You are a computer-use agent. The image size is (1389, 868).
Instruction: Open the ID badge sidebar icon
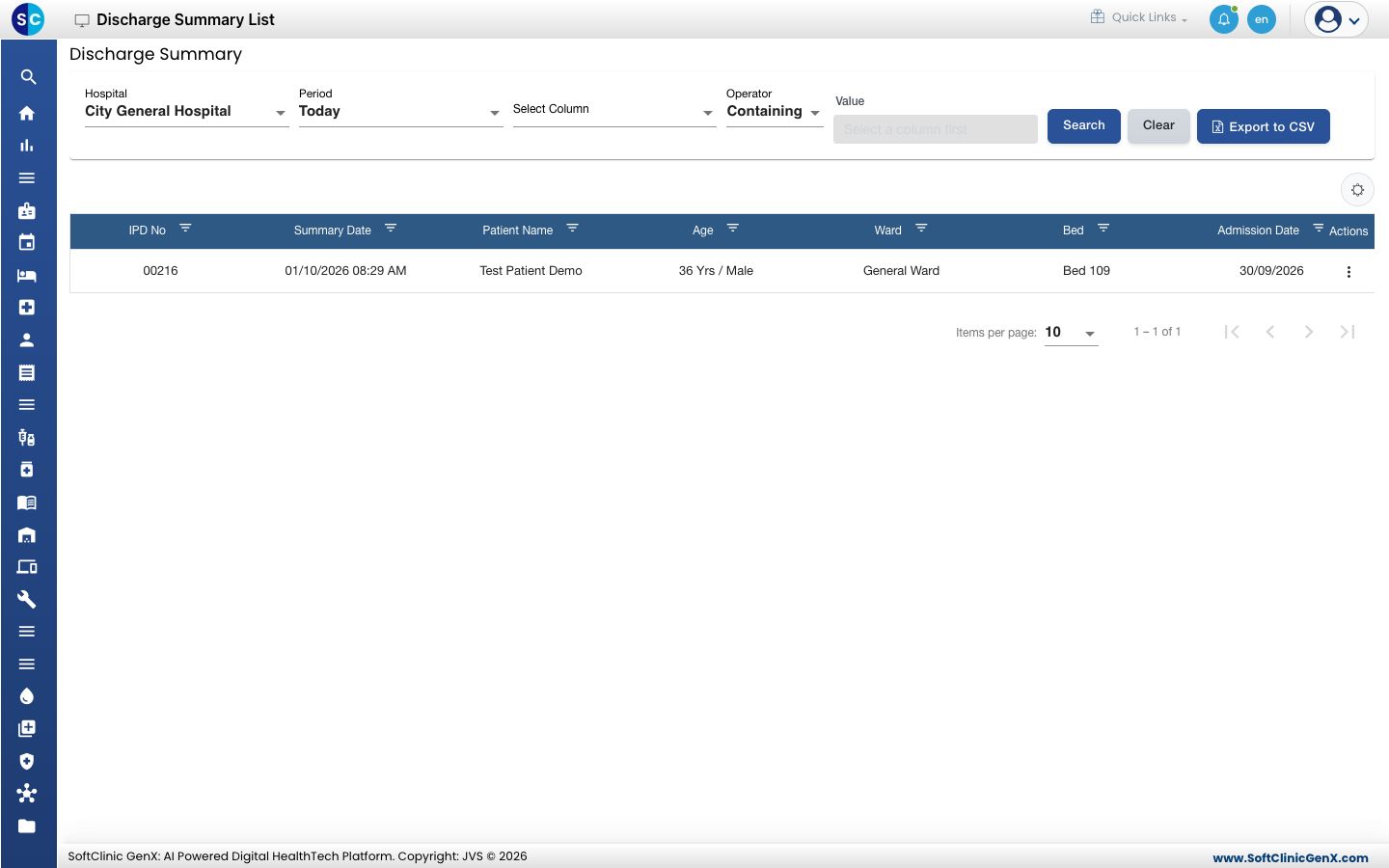click(27, 210)
